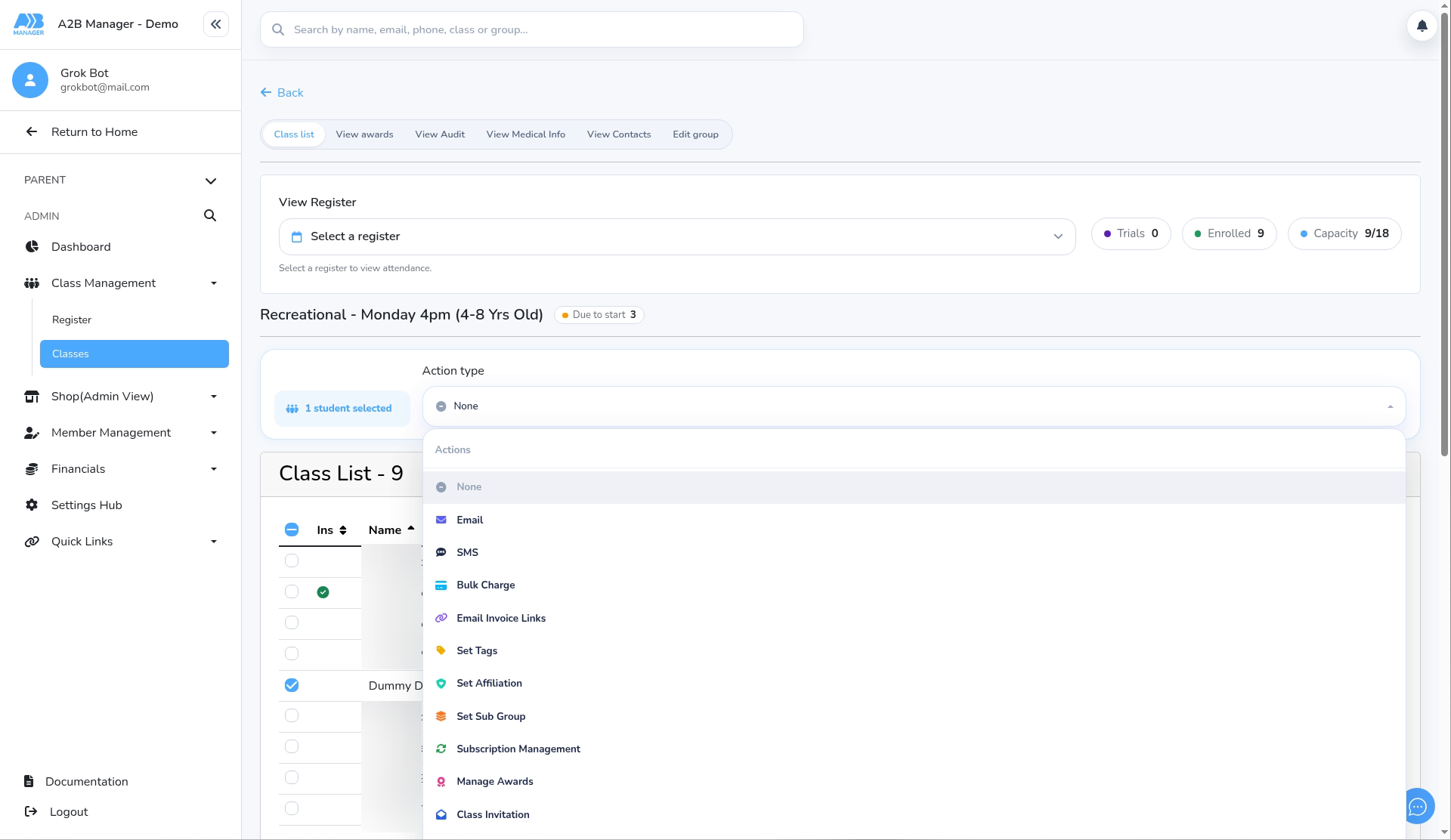Click the admin search magnifier icon
The width and height of the screenshot is (1451, 840).
[210, 216]
